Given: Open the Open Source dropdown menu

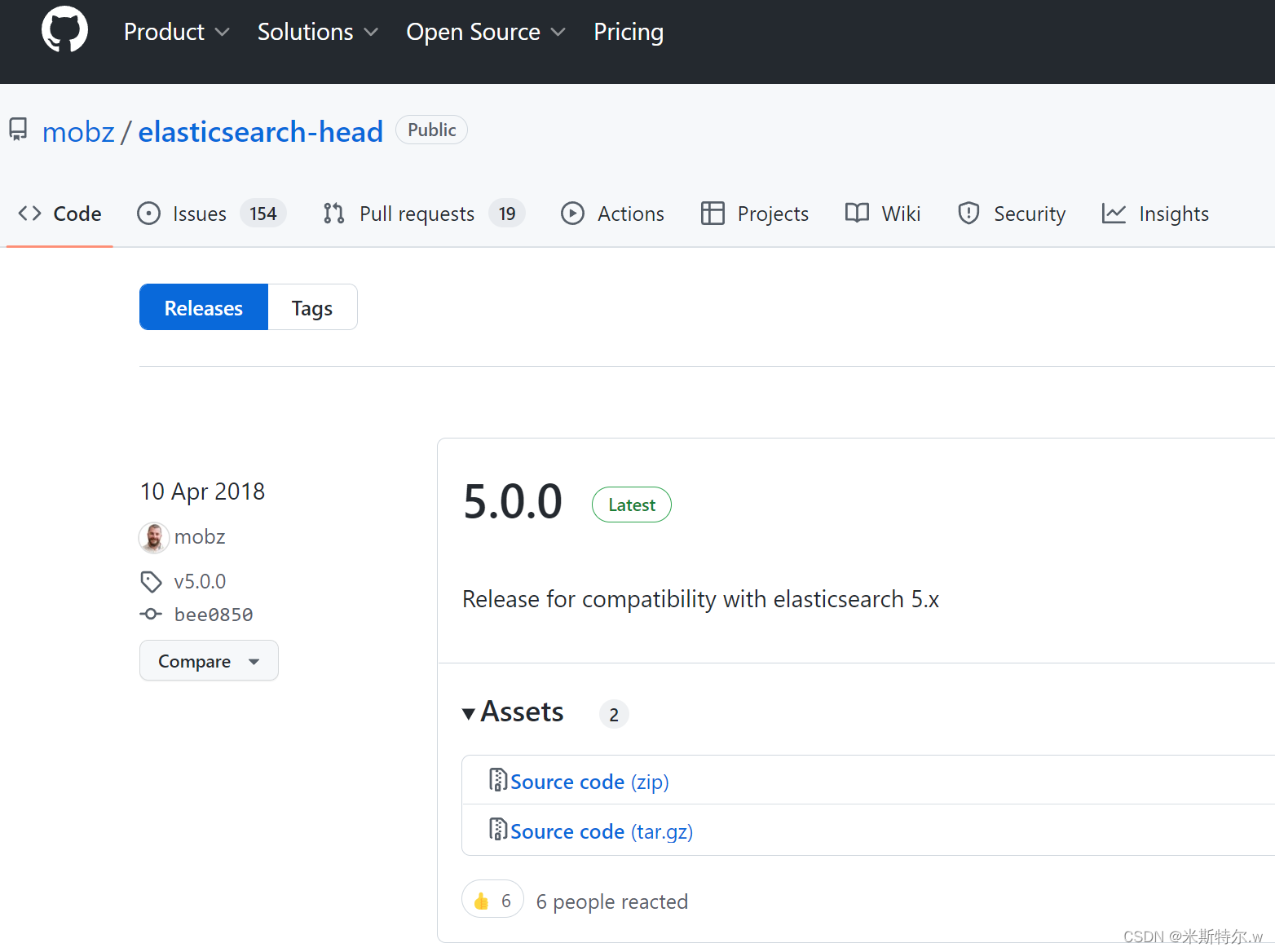Looking at the screenshot, I should tap(486, 32).
